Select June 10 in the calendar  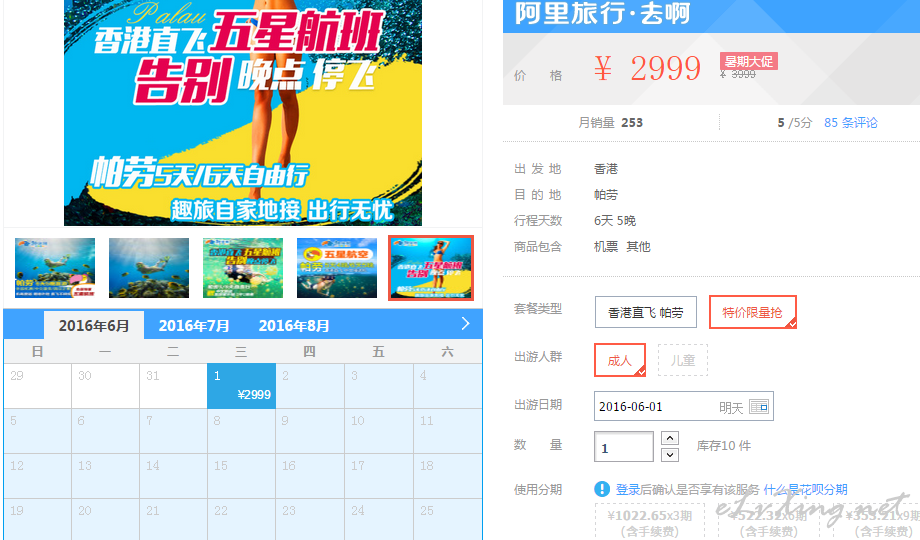coord(379,431)
